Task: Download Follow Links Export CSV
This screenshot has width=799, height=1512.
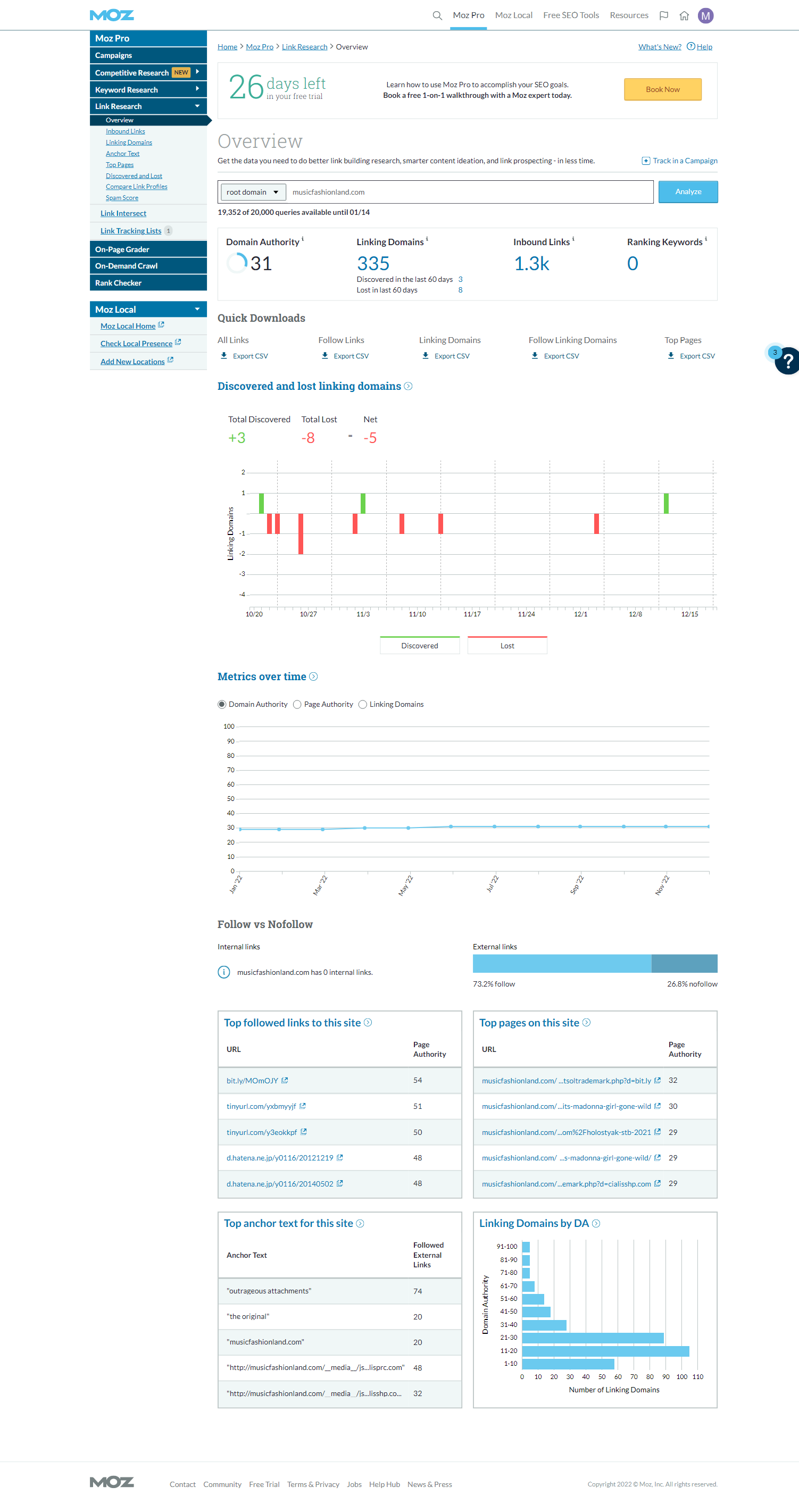Action: tap(345, 356)
